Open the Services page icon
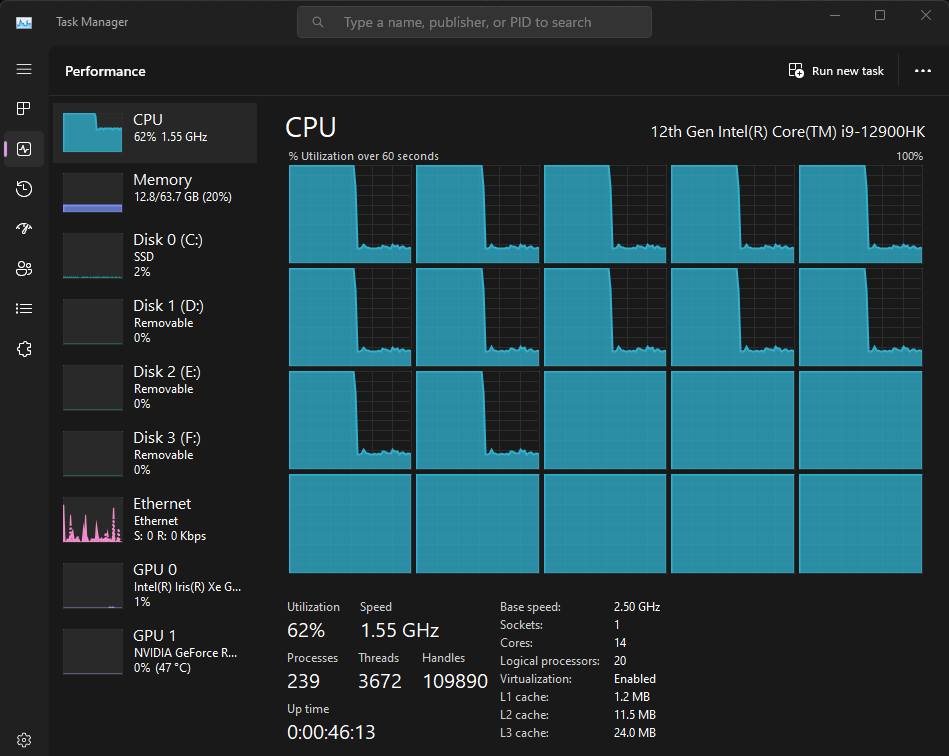 click(x=24, y=348)
